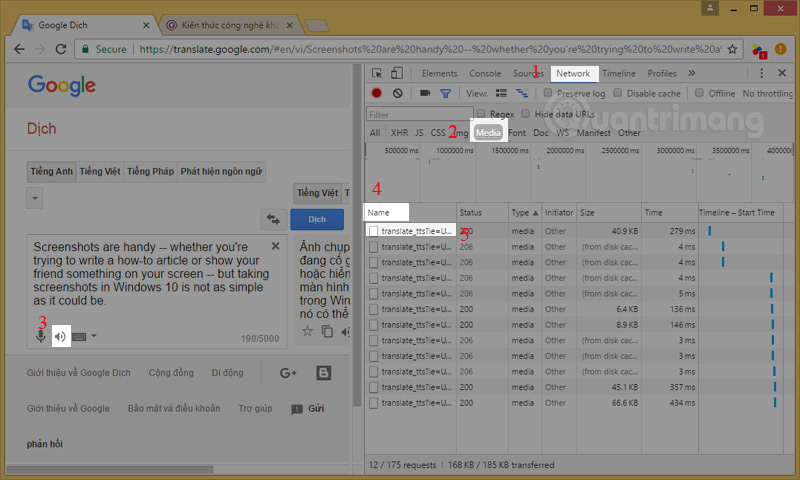Use large request rows view icon
This screenshot has width=800, height=480.
point(502,93)
